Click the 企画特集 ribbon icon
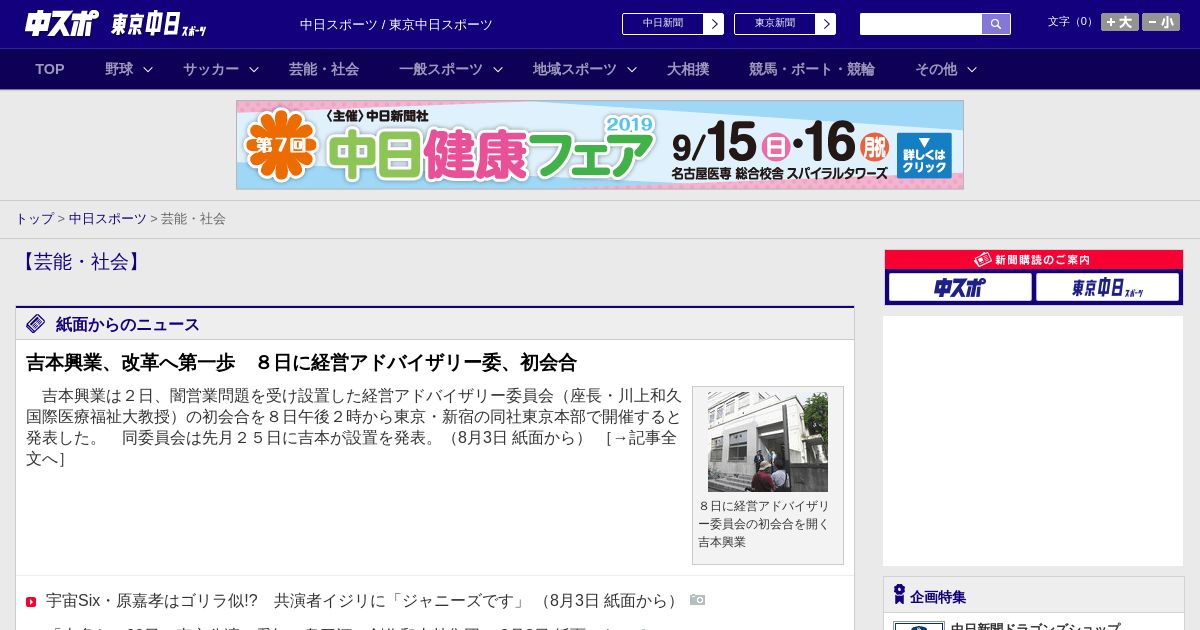This screenshot has height=630, width=1200. coord(899,595)
